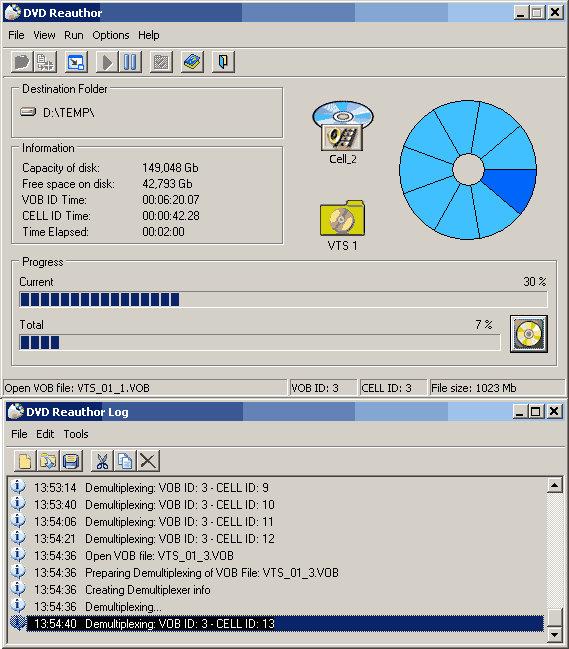Select the 13:54:36 Demultiplexing... log row
This screenshot has width=569, height=649.
[x=98, y=606]
